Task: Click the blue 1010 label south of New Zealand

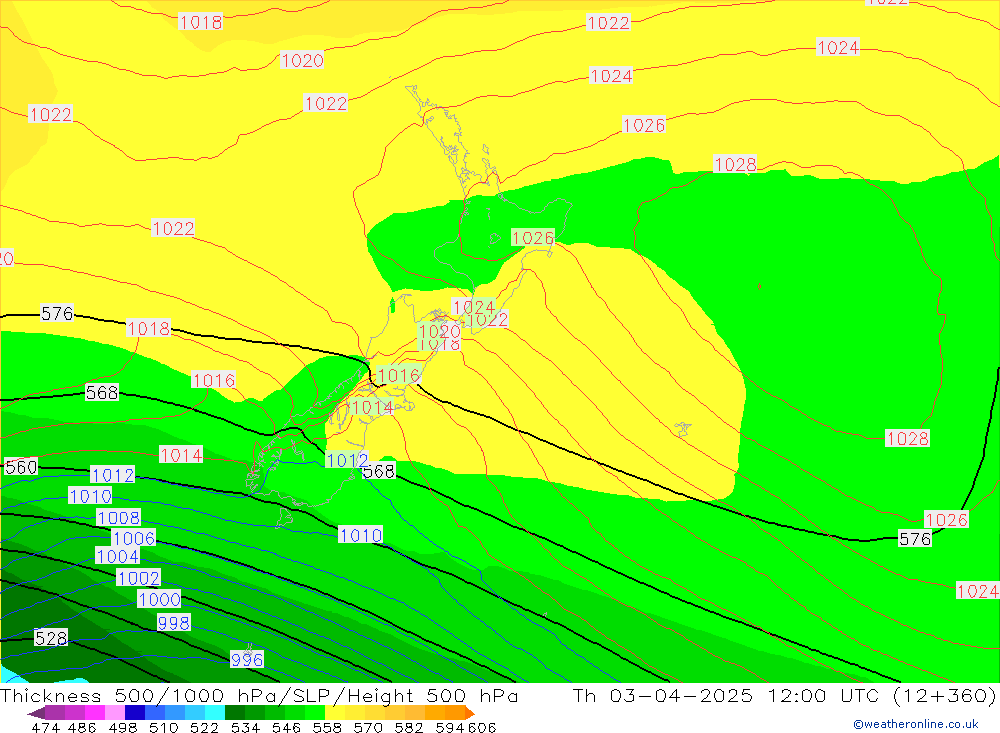Action: (360, 535)
